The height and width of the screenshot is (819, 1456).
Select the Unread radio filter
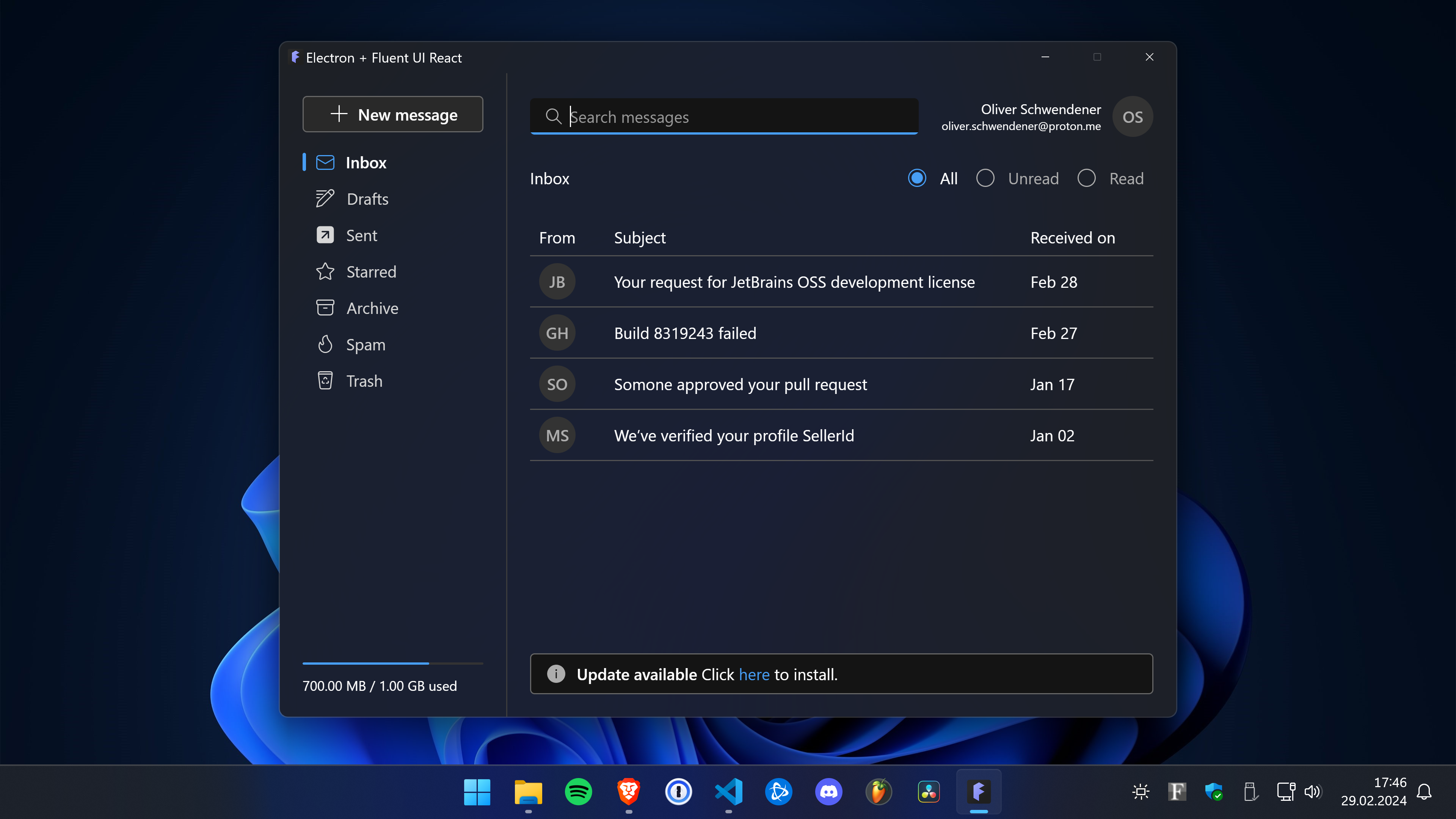pos(985,179)
